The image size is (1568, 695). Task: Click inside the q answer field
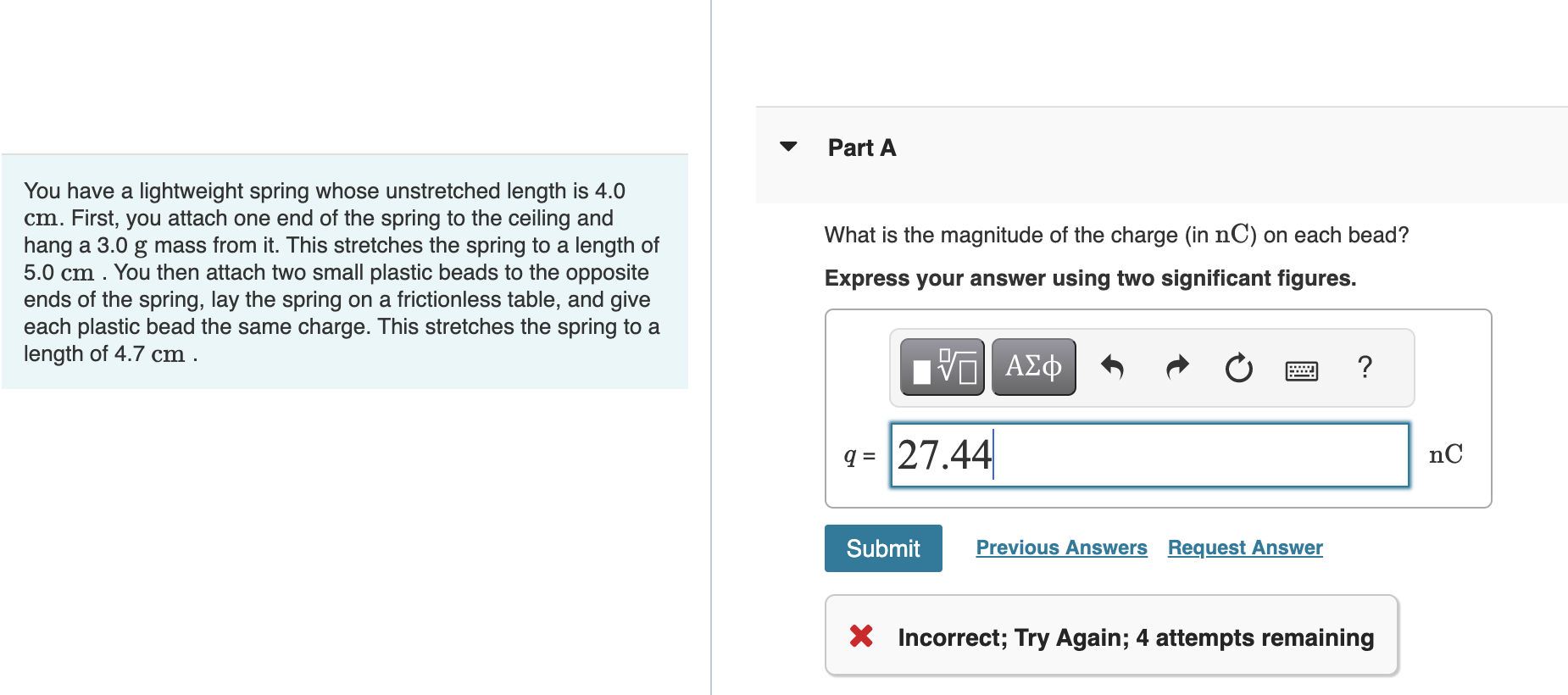1148,454
